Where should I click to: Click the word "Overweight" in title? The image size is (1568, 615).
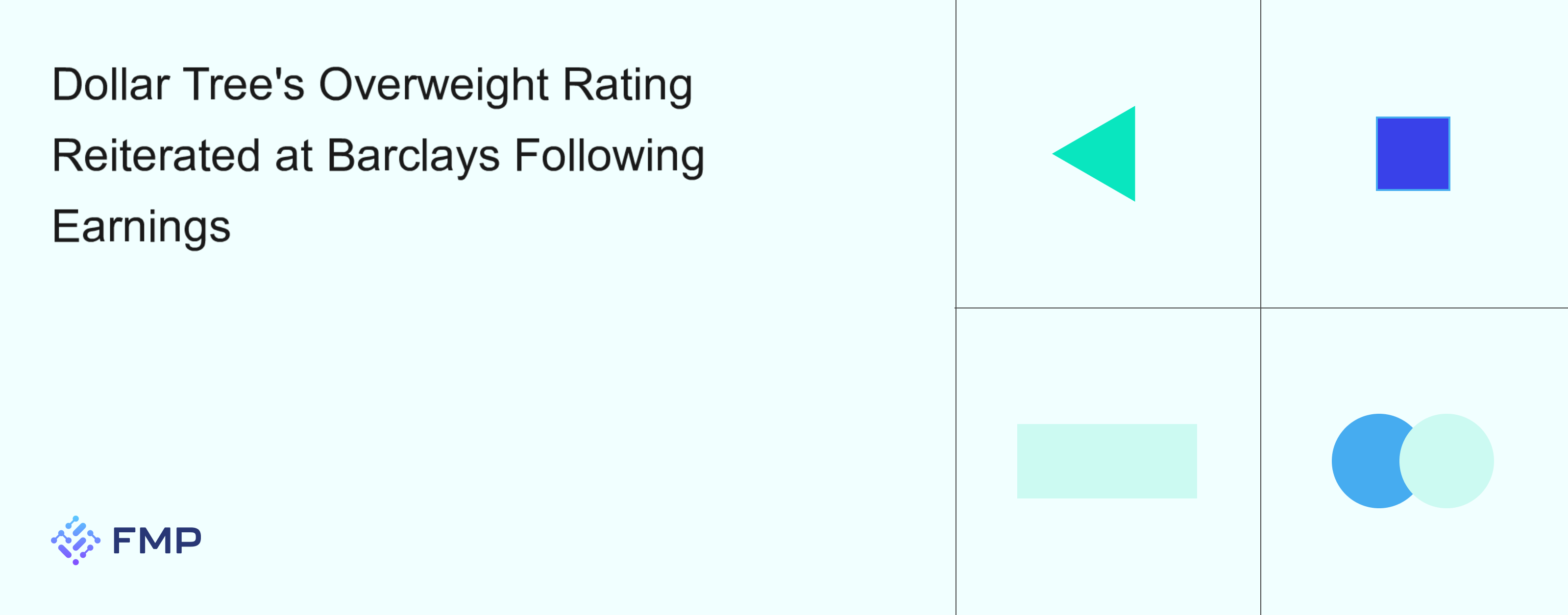point(433,85)
